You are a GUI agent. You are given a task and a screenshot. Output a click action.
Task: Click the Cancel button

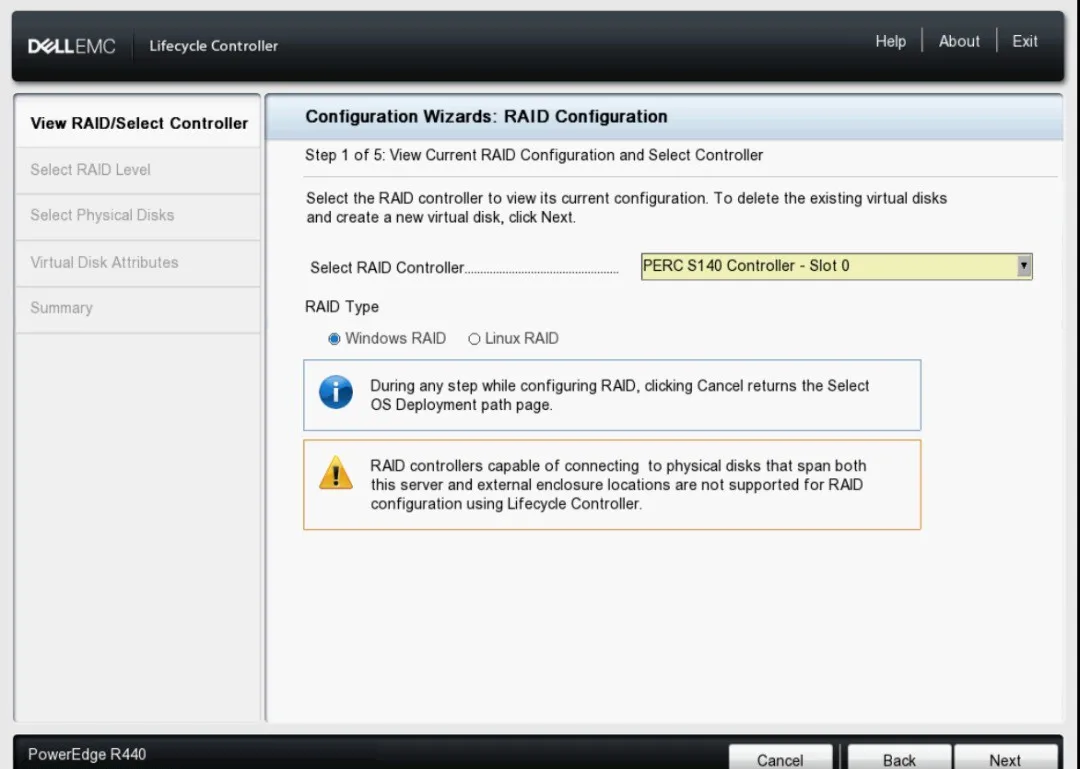[x=780, y=759]
